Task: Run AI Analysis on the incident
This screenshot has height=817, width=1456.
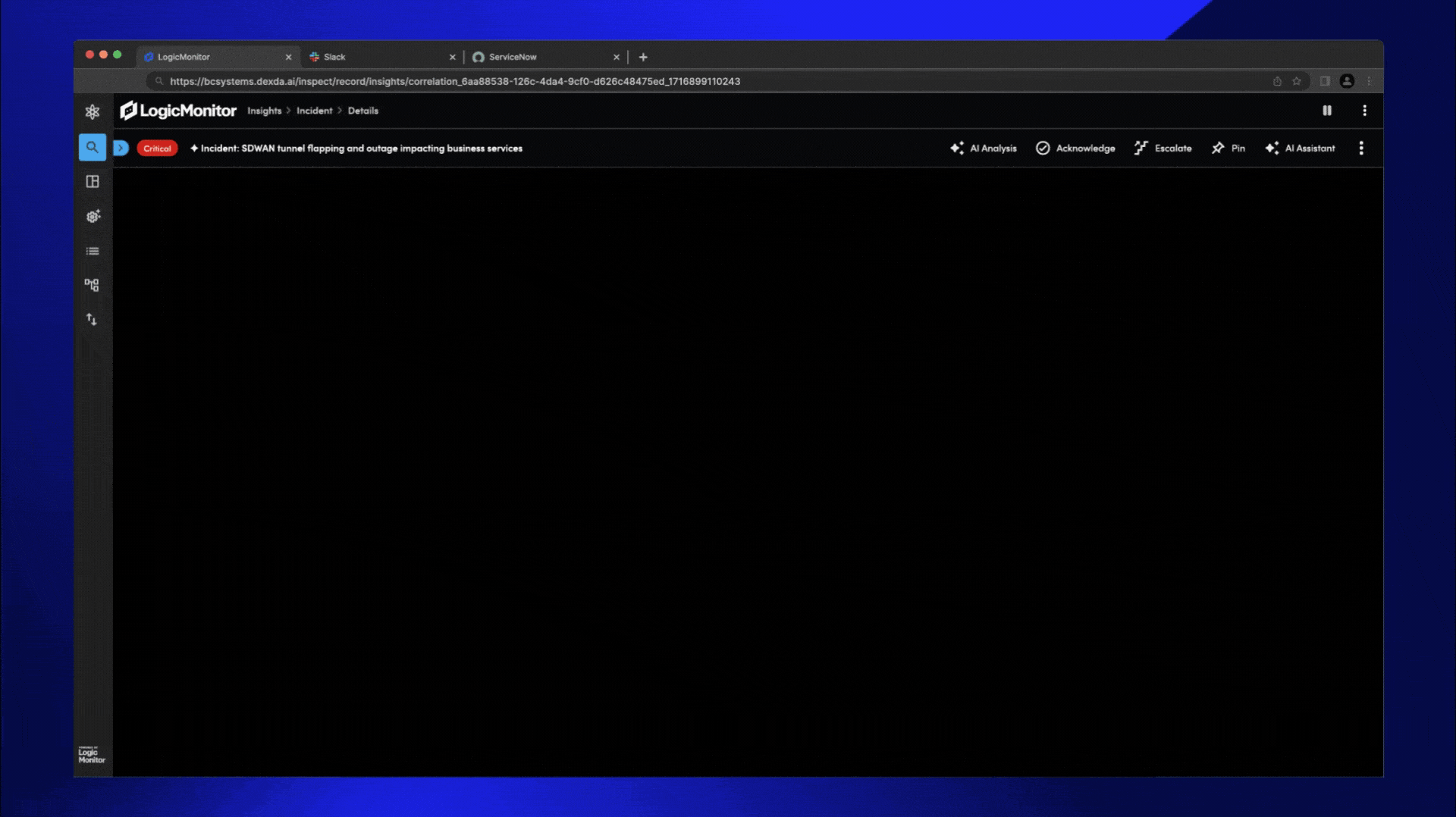Action: coord(983,149)
